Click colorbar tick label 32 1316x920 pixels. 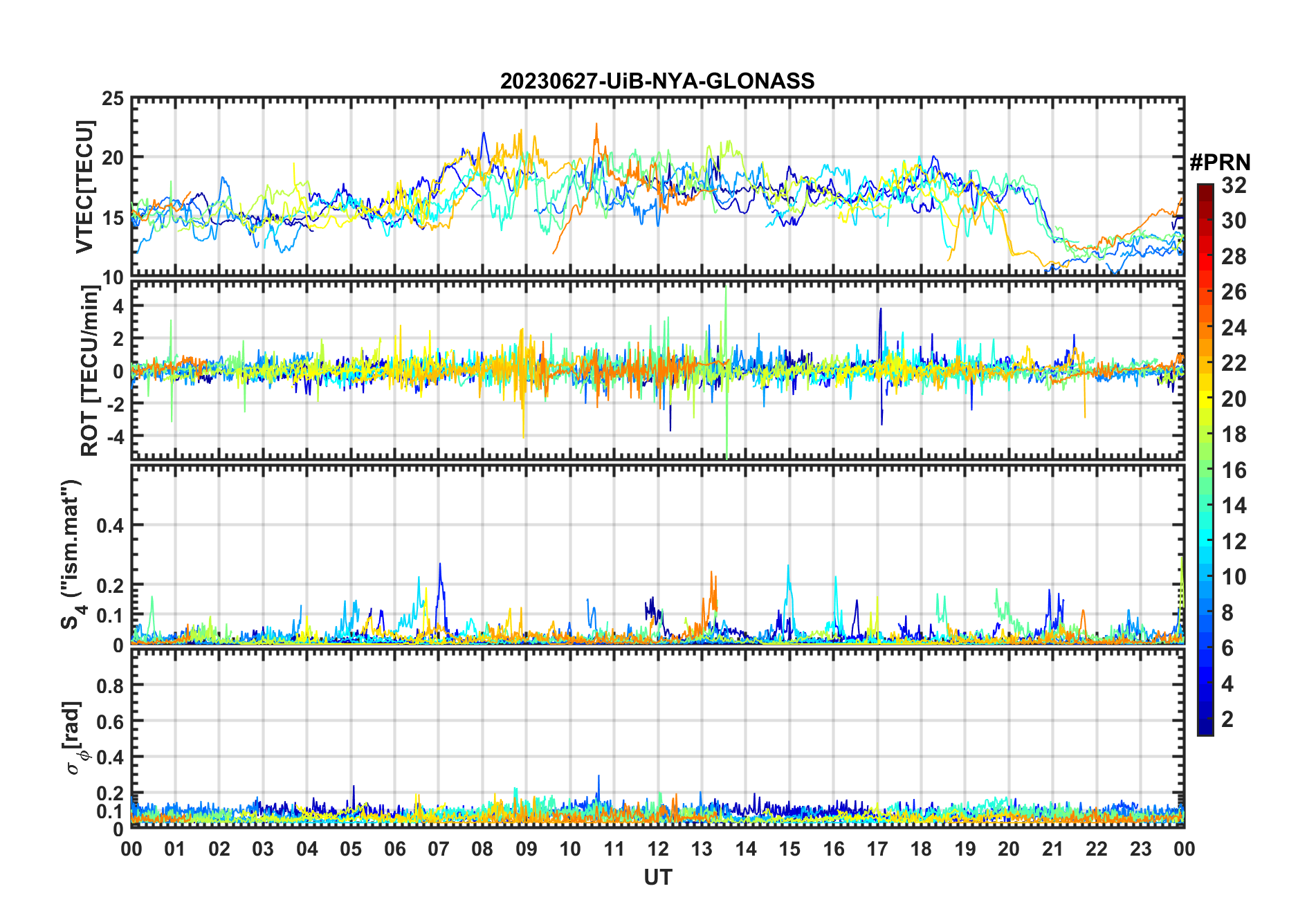click(1234, 185)
